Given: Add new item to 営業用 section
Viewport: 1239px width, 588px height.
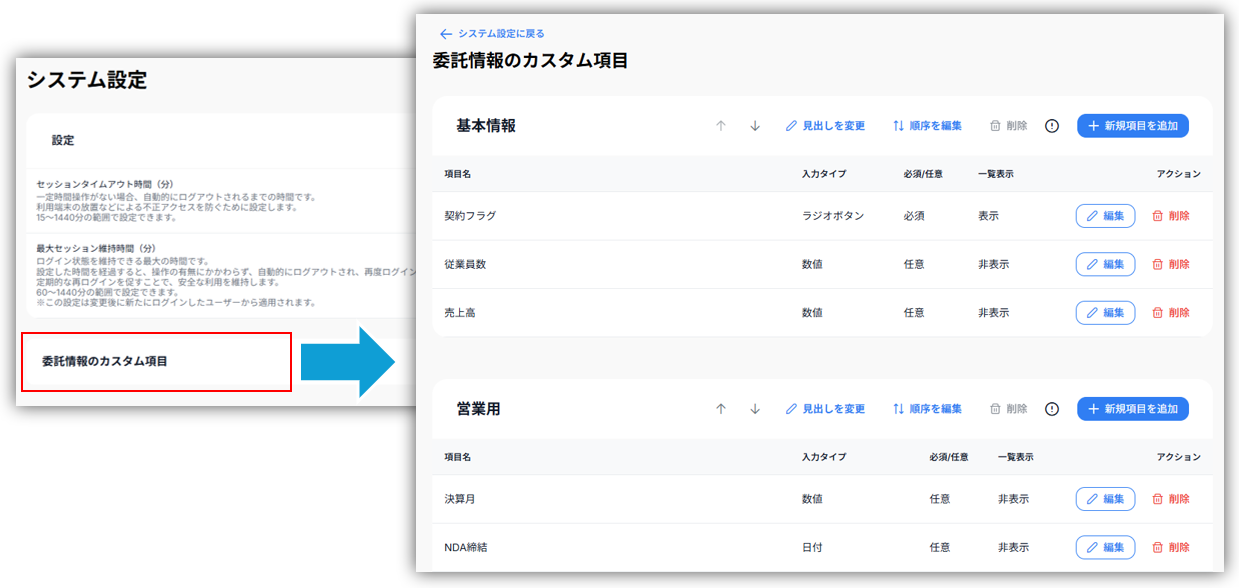Looking at the screenshot, I should click(x=1132, y=409).
